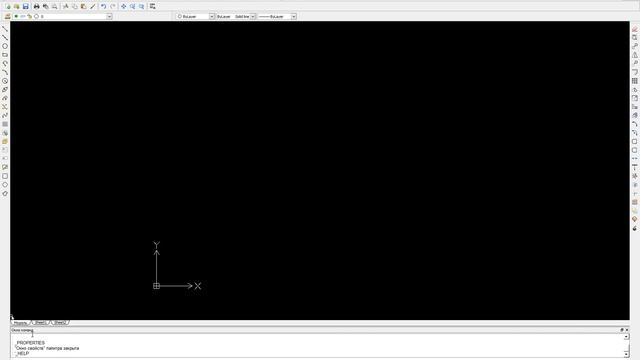Select the hatch fill tool in draw toolbar
Image resolution: width=640 pixels, height=360 pixels.
tap(5, 124)
